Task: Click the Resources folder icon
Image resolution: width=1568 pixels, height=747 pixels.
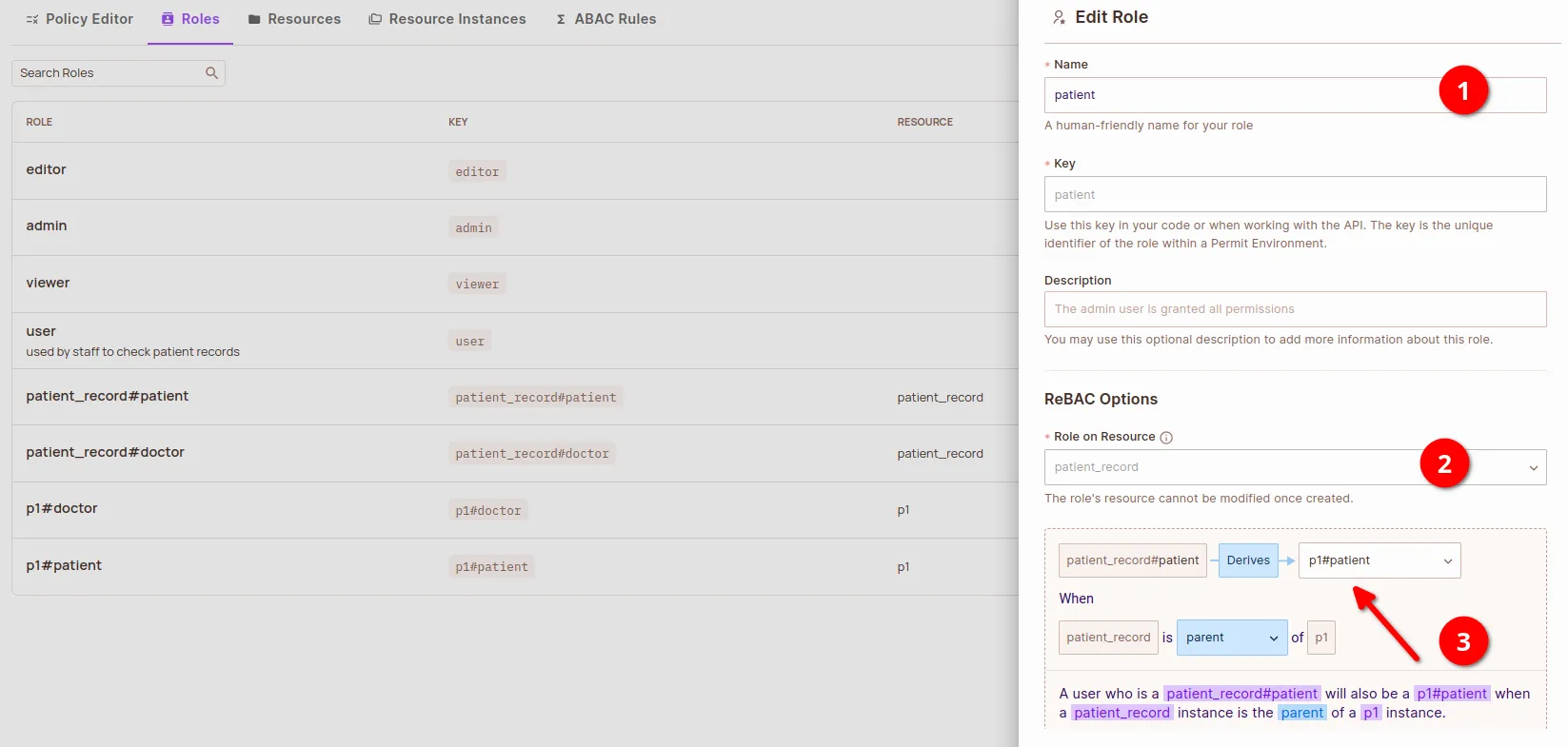Action: pos(254,19)
